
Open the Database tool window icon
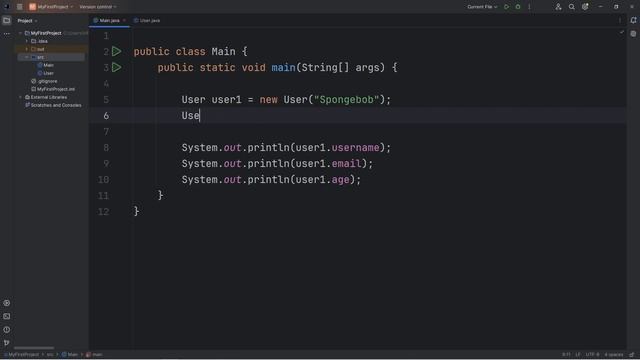[x=633, y=34]
